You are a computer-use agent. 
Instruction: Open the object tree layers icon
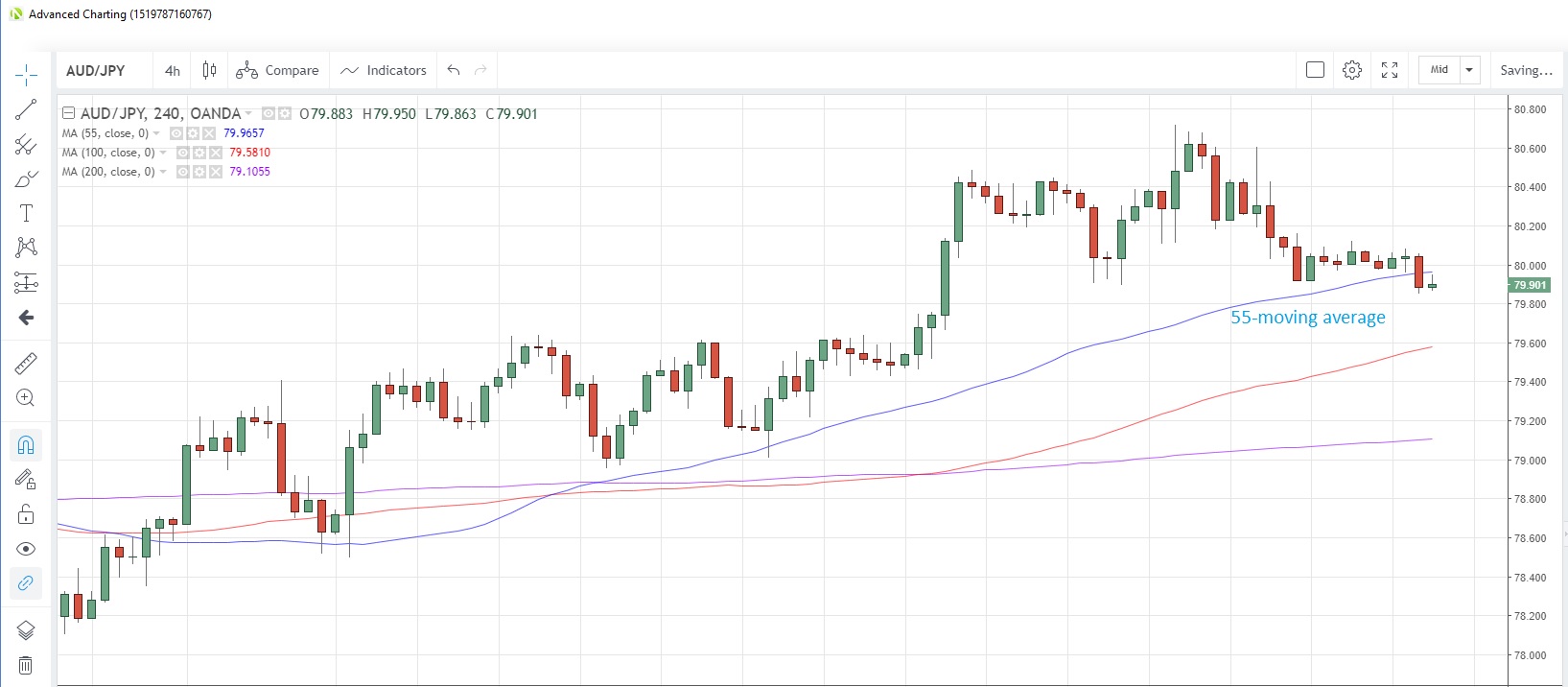coord(26,629)
